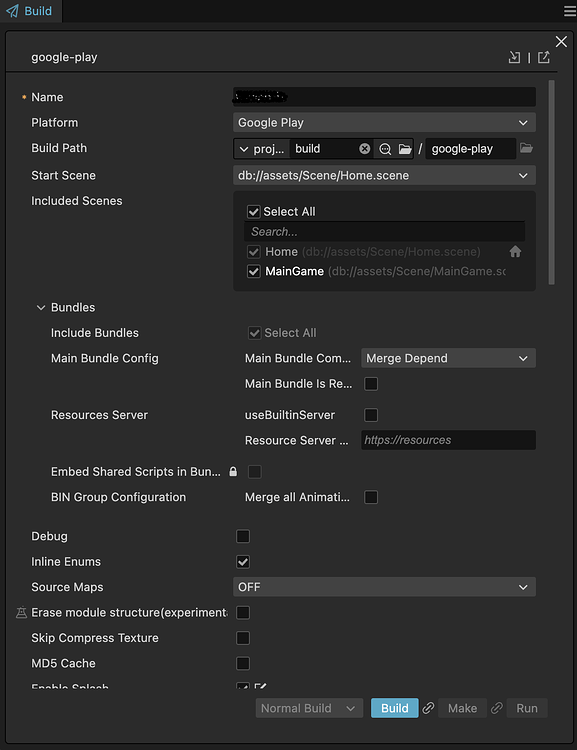This screenshot has width=577, height=750.
Task: Enable Skip Compress Texture checkbox
Action: point(243,638)
